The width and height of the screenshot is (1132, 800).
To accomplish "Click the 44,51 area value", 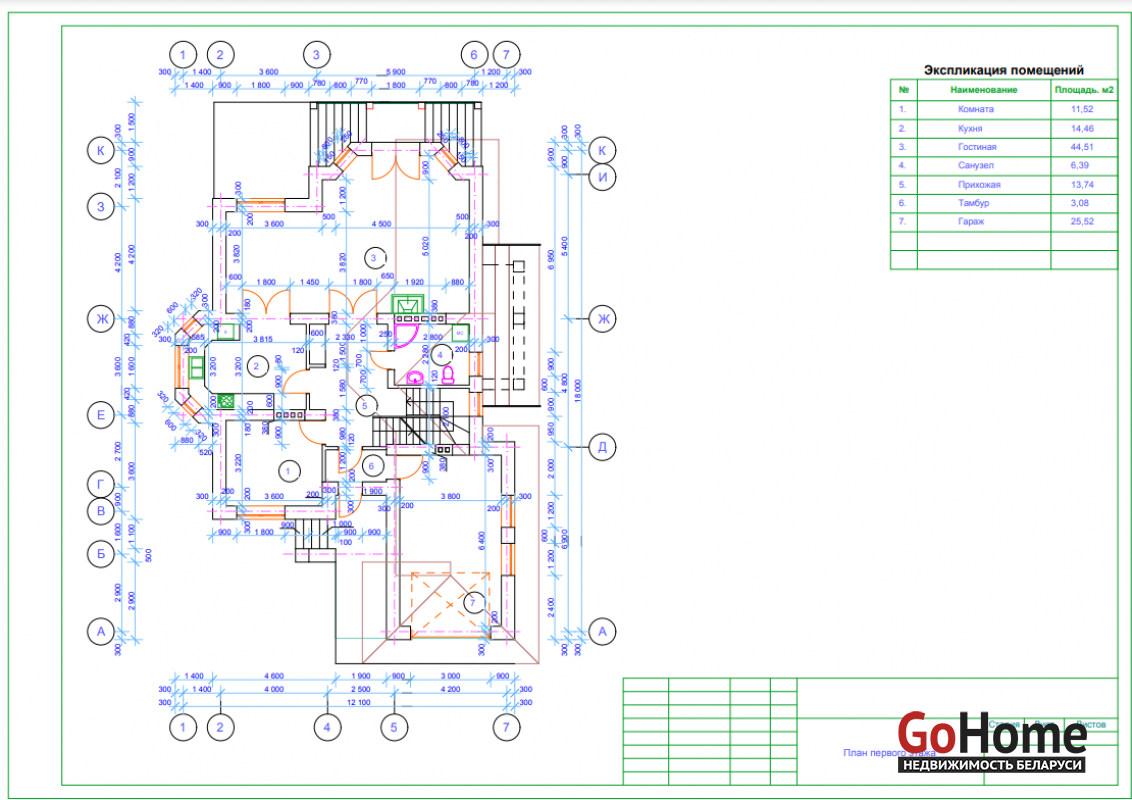I will coord(1082,147).
